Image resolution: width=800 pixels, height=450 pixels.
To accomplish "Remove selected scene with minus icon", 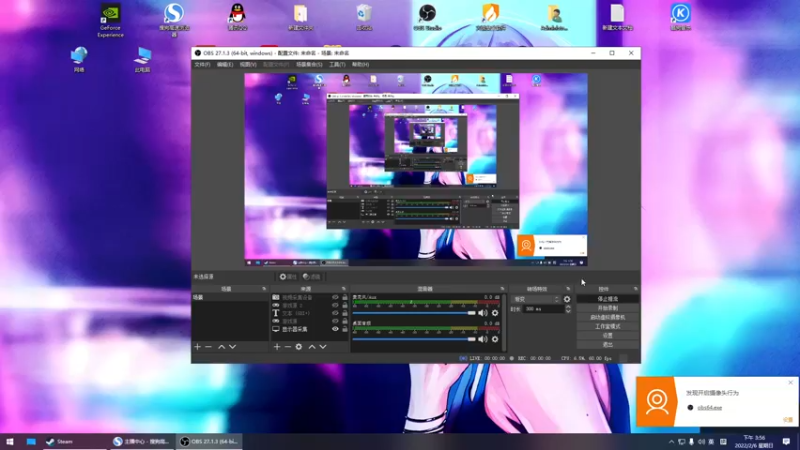I will [x=208, y=347].
